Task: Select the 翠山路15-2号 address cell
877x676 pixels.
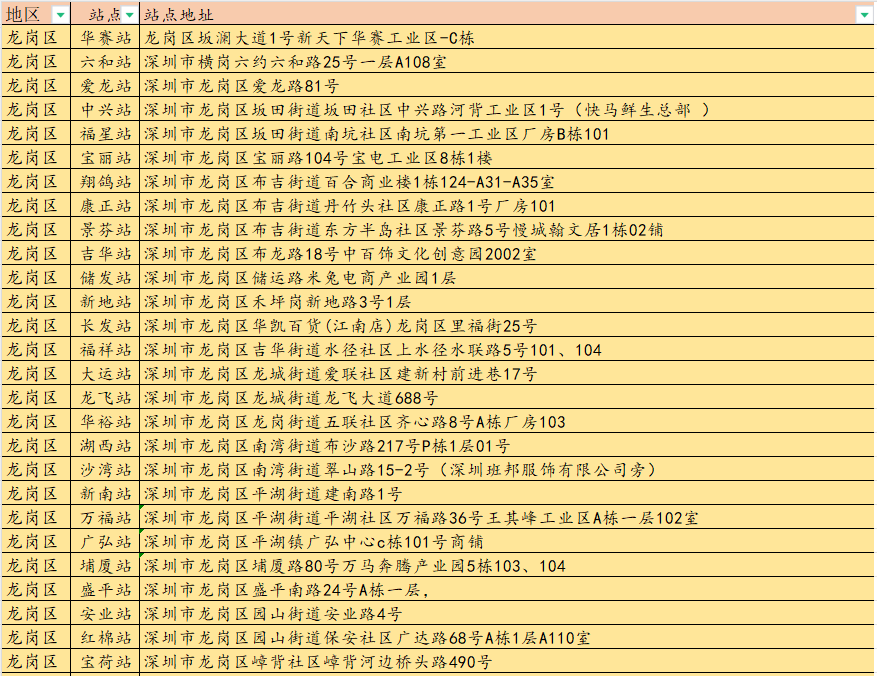Action: pyautogui.click(x=507, y=470)
